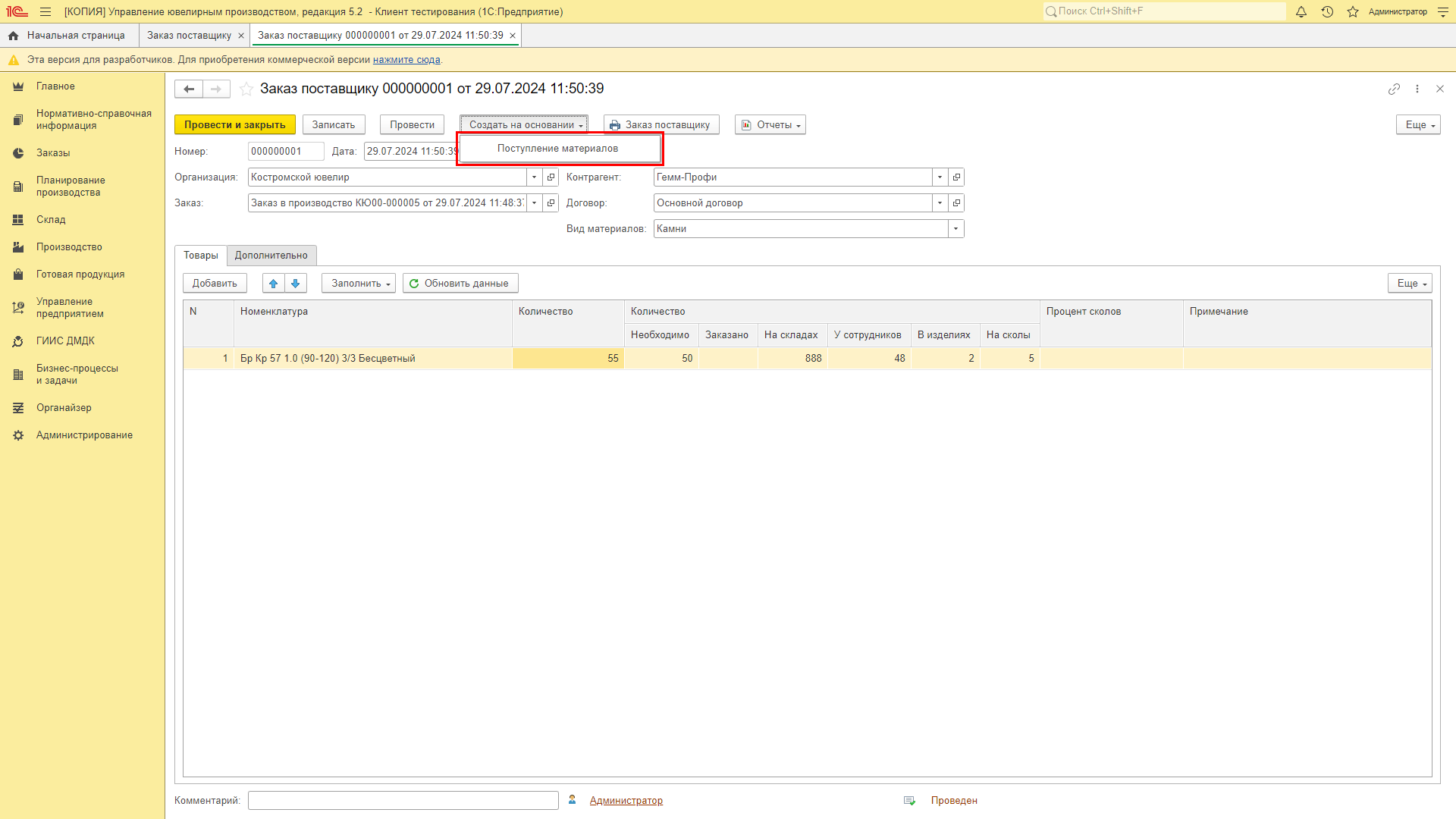The width and height of the screenshot is (1456, 819).
Task: Click the Склад sidebar grid icon
Action: coord(18,220)
